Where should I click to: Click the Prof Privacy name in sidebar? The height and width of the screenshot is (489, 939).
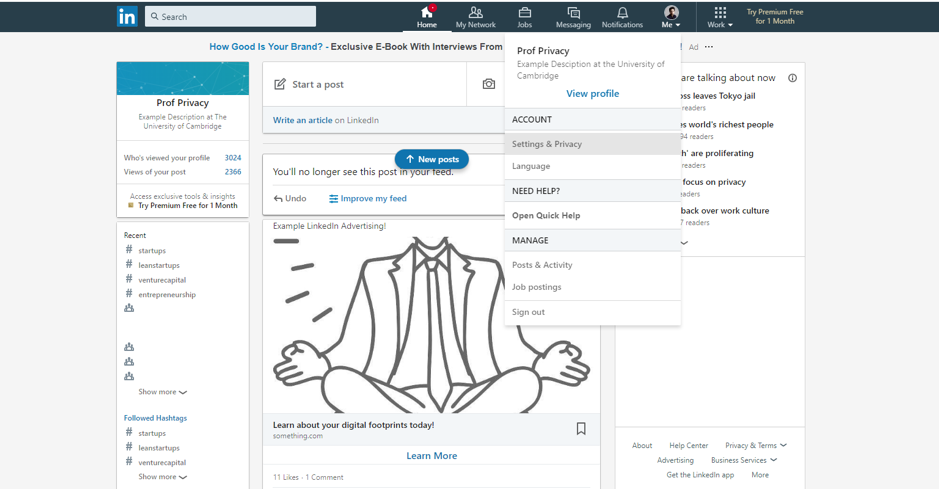tap(182, 103)
